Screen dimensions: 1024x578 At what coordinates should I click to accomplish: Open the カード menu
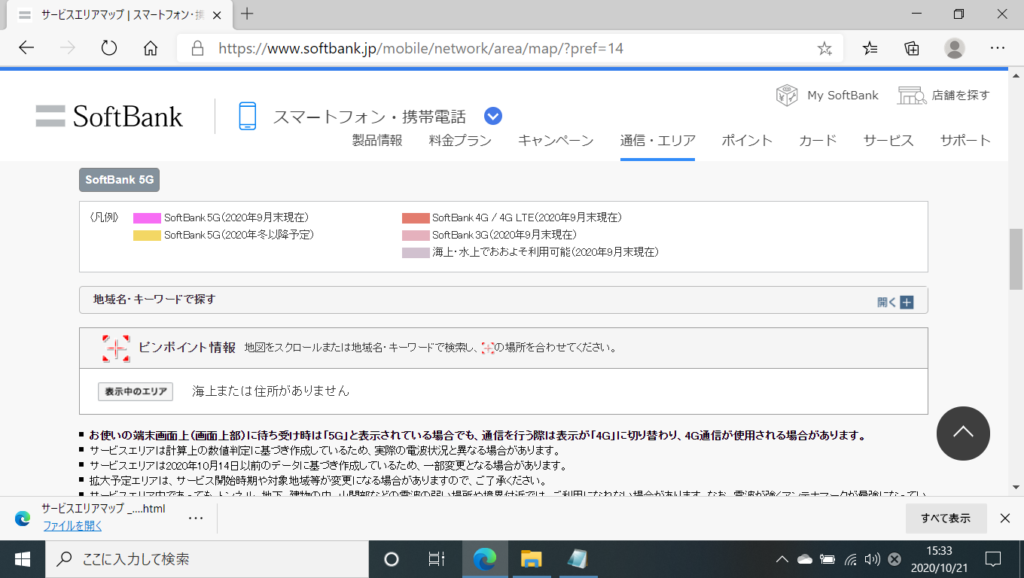pos(818,140)
